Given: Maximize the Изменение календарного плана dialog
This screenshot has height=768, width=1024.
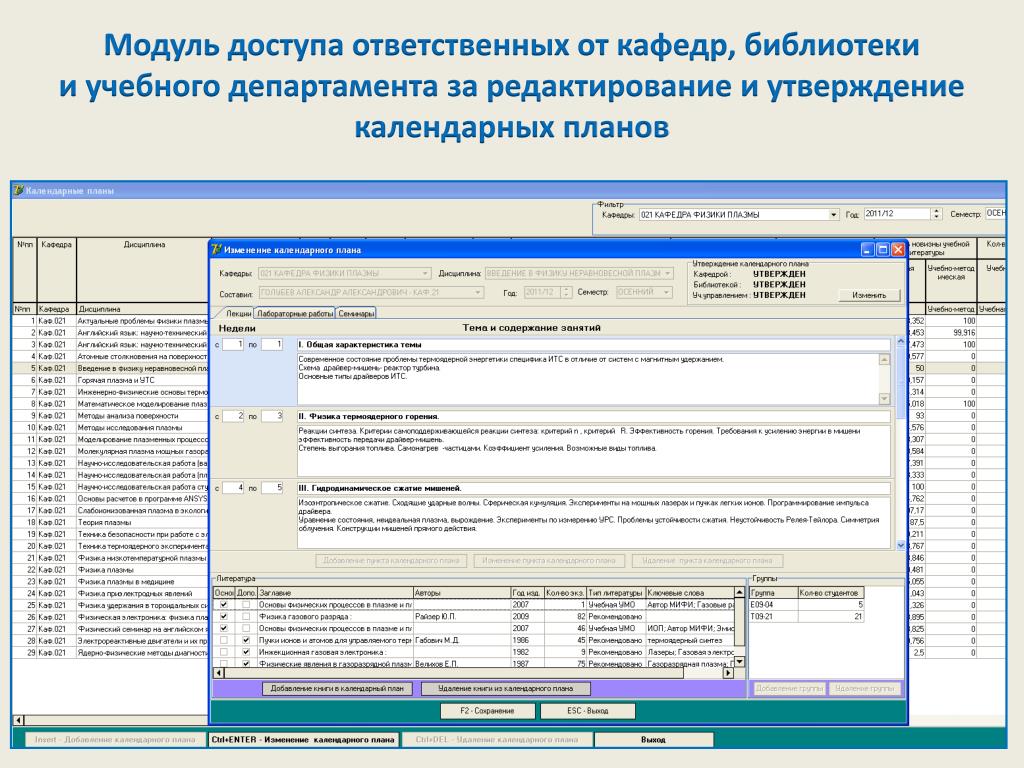Looking at the screenshot, I should coord(882,249).
